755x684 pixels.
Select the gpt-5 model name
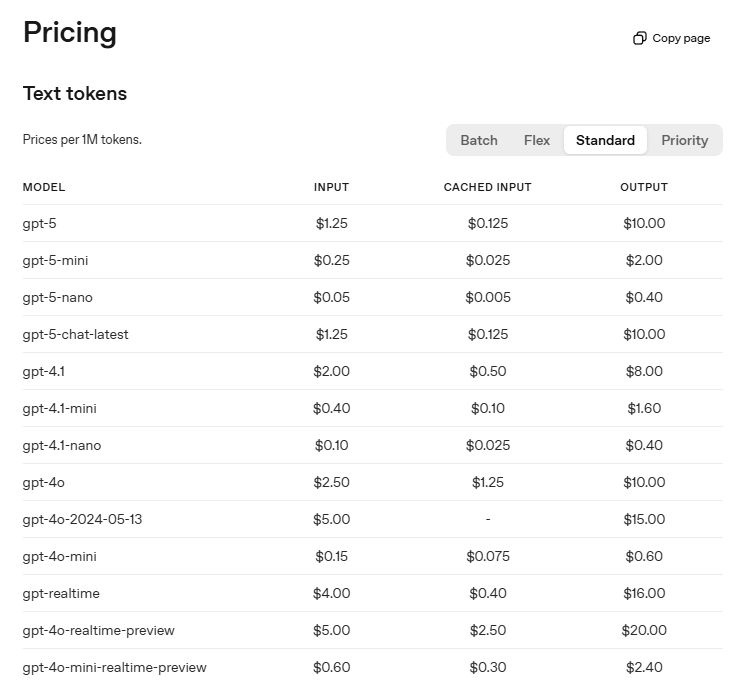40,224
